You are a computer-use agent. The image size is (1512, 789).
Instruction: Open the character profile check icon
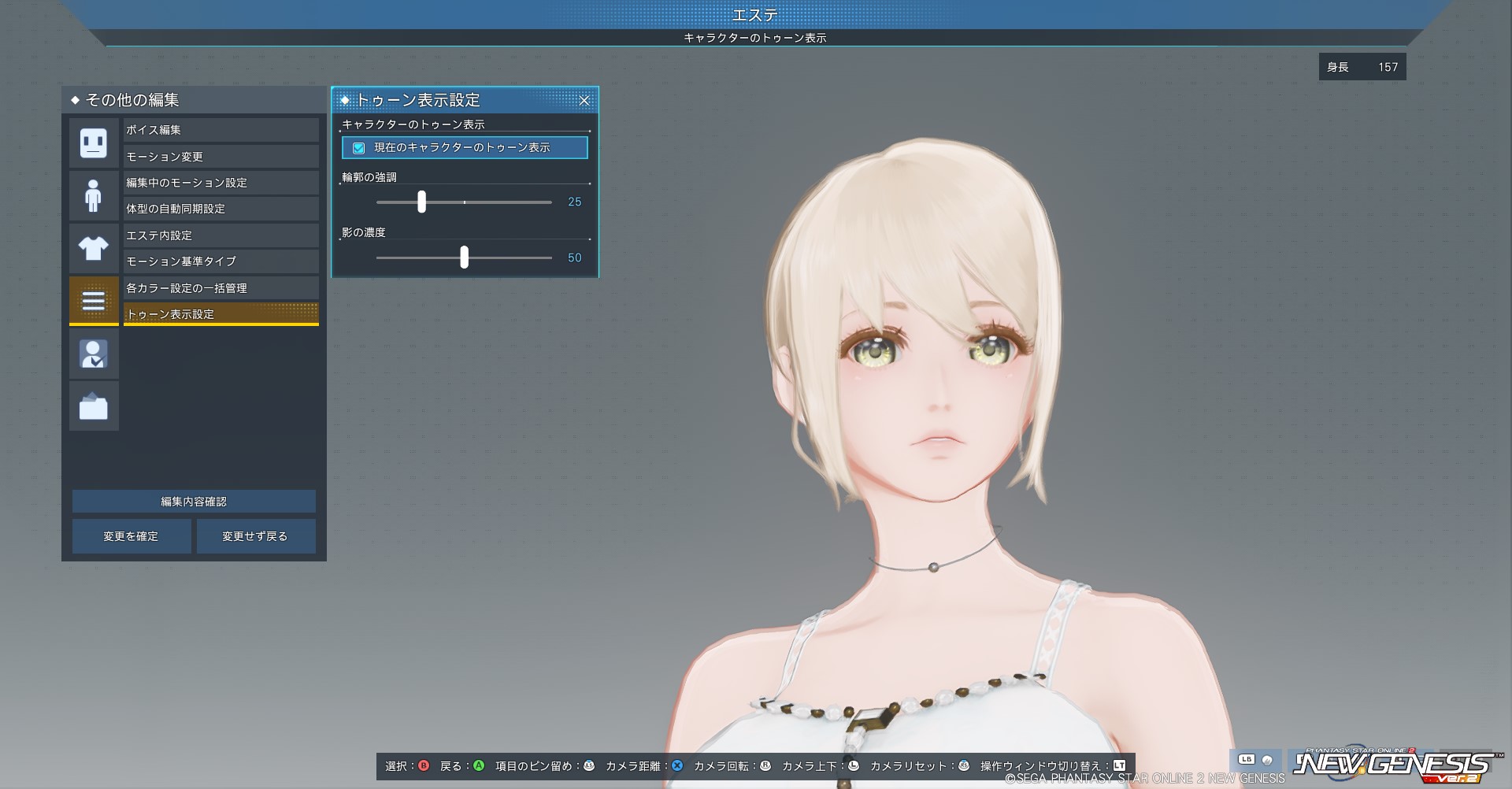(94, 354)
